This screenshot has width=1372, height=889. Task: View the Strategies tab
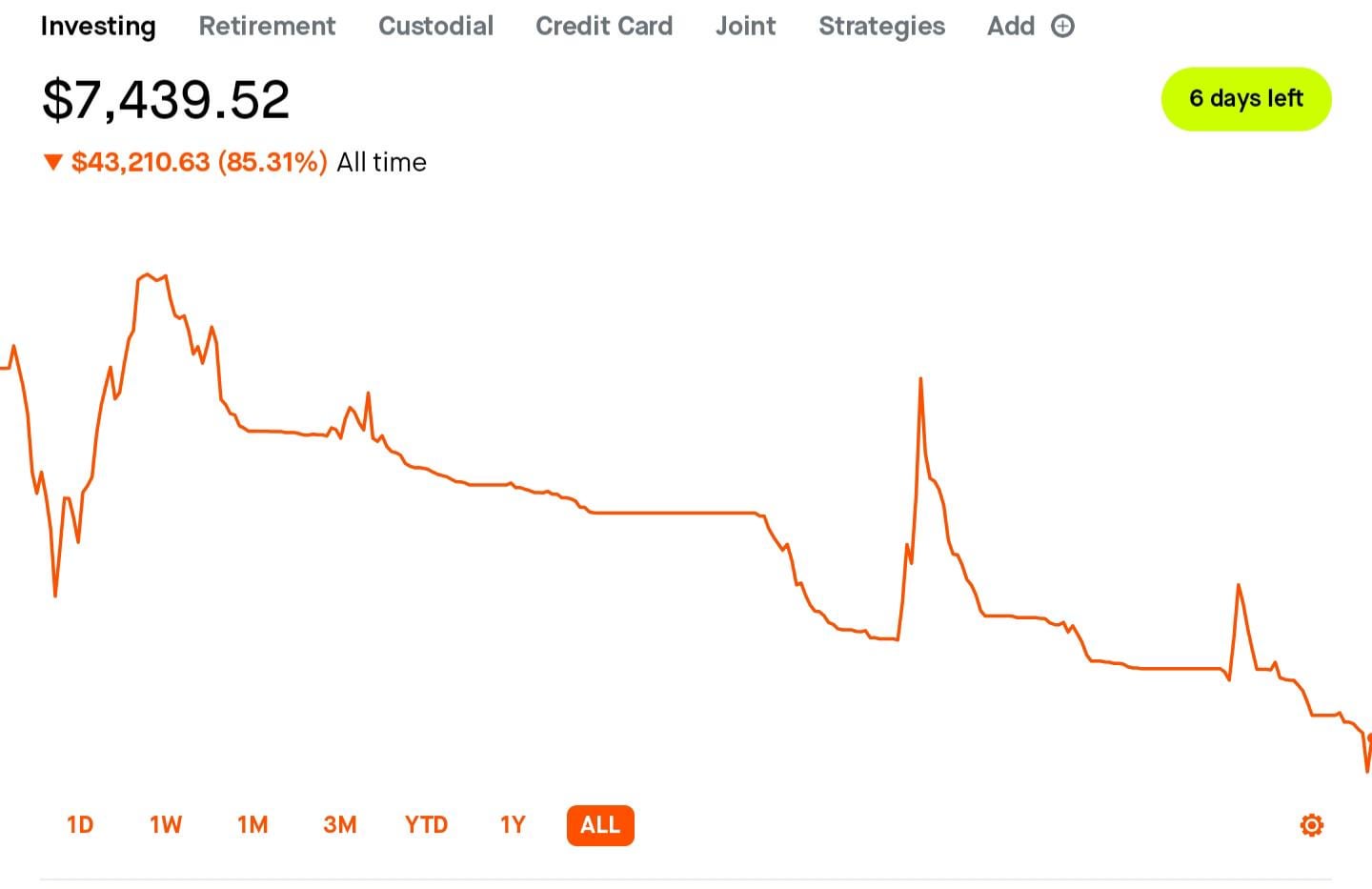(881, 27)
